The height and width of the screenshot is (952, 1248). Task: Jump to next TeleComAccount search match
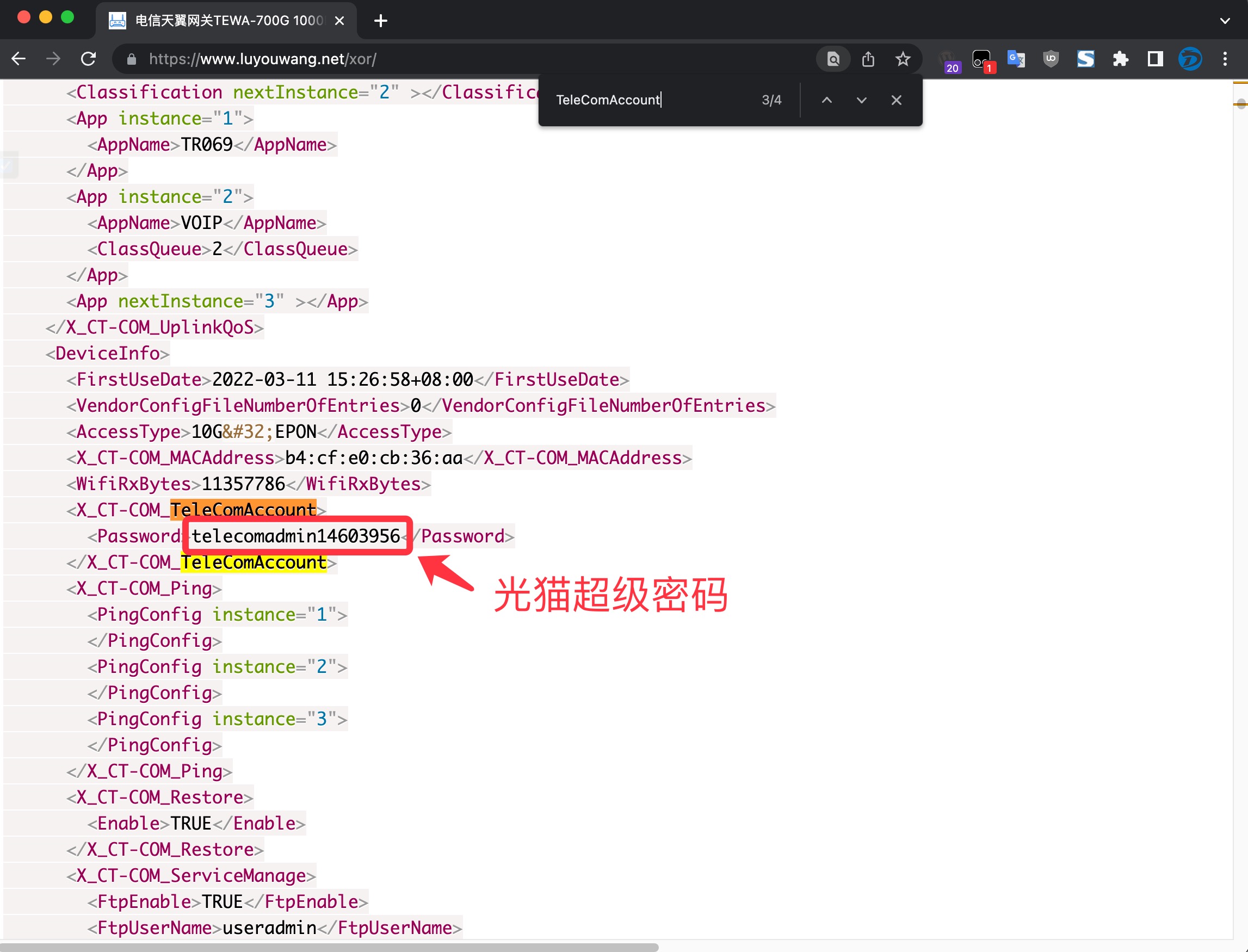click(861, 100)
